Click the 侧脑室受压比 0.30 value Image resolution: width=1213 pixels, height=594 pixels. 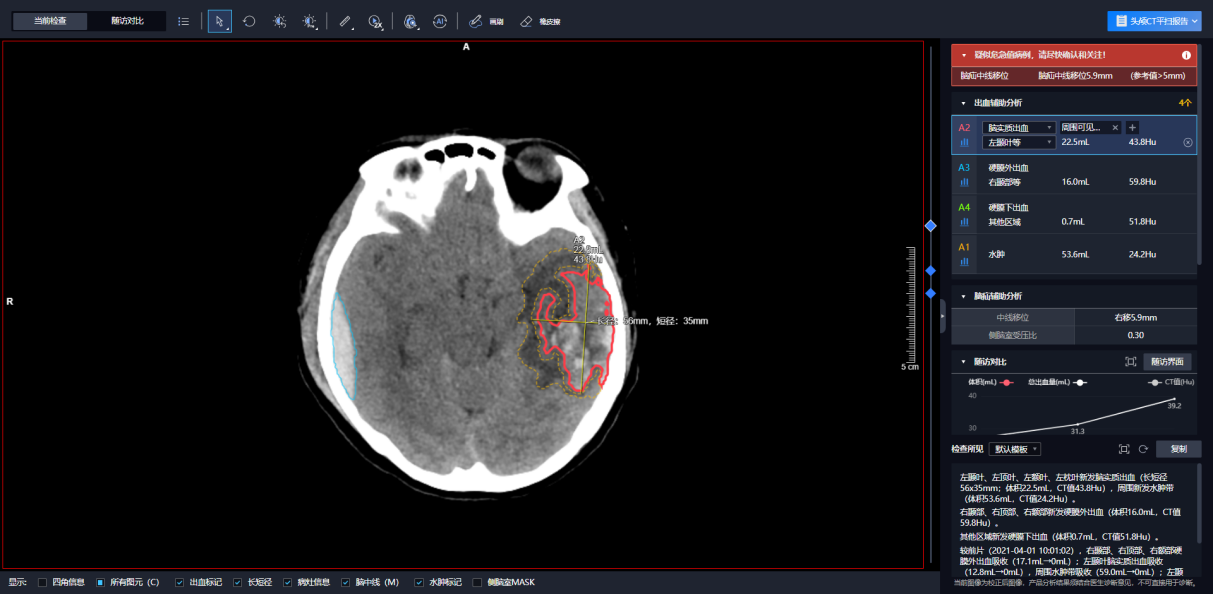[1136, 335]
